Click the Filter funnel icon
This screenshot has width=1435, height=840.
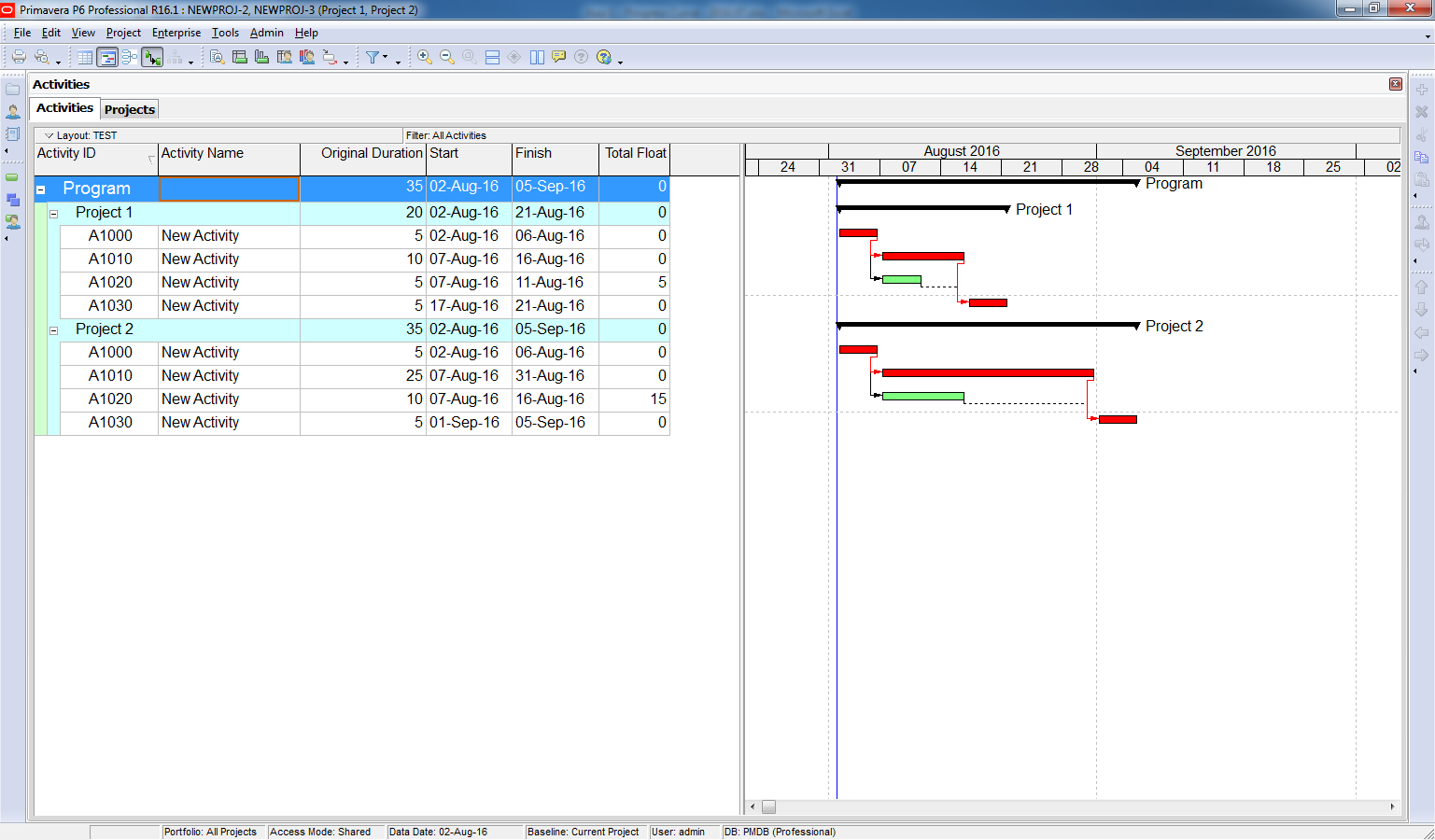[x=373, y=57]
